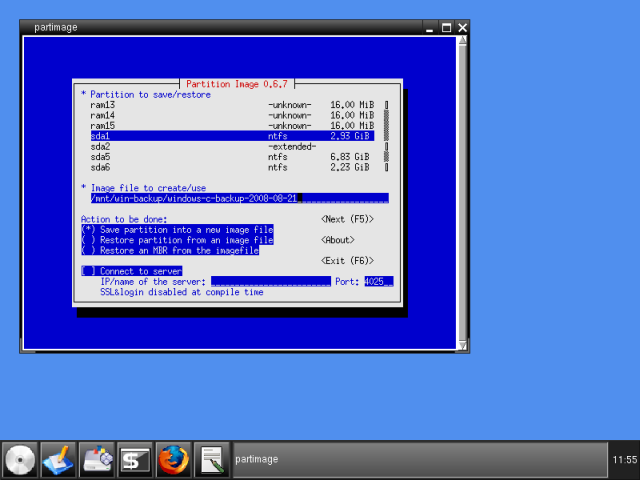Open the CD disc launcher icon
This screenshot has width=640, height=480.
(x=20, y=460)
